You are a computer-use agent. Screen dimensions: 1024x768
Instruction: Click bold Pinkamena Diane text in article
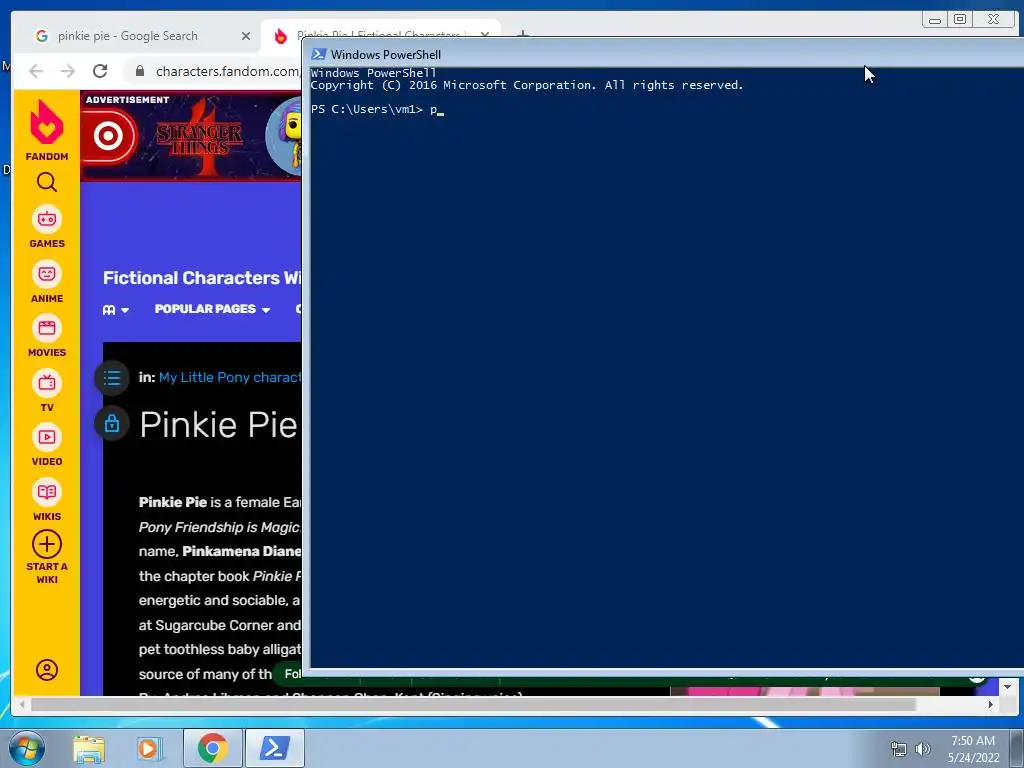pos(242,551)
